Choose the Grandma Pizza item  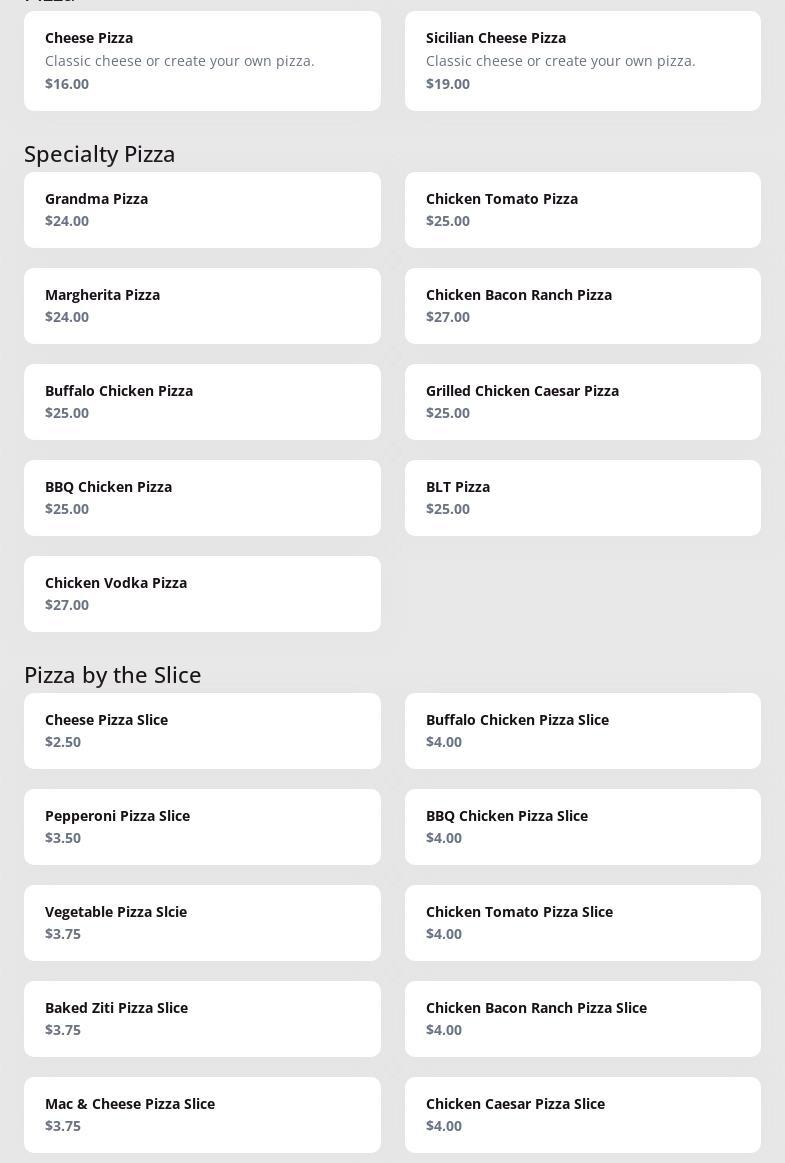click(x=202, y=210)
